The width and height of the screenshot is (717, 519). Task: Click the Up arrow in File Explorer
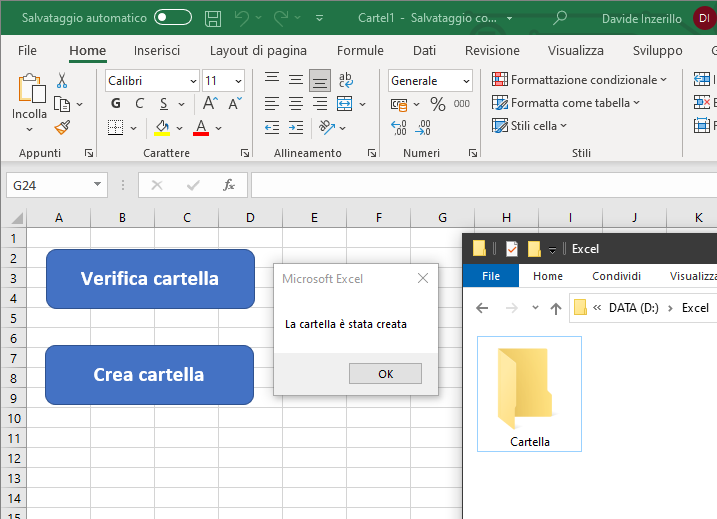556,308
